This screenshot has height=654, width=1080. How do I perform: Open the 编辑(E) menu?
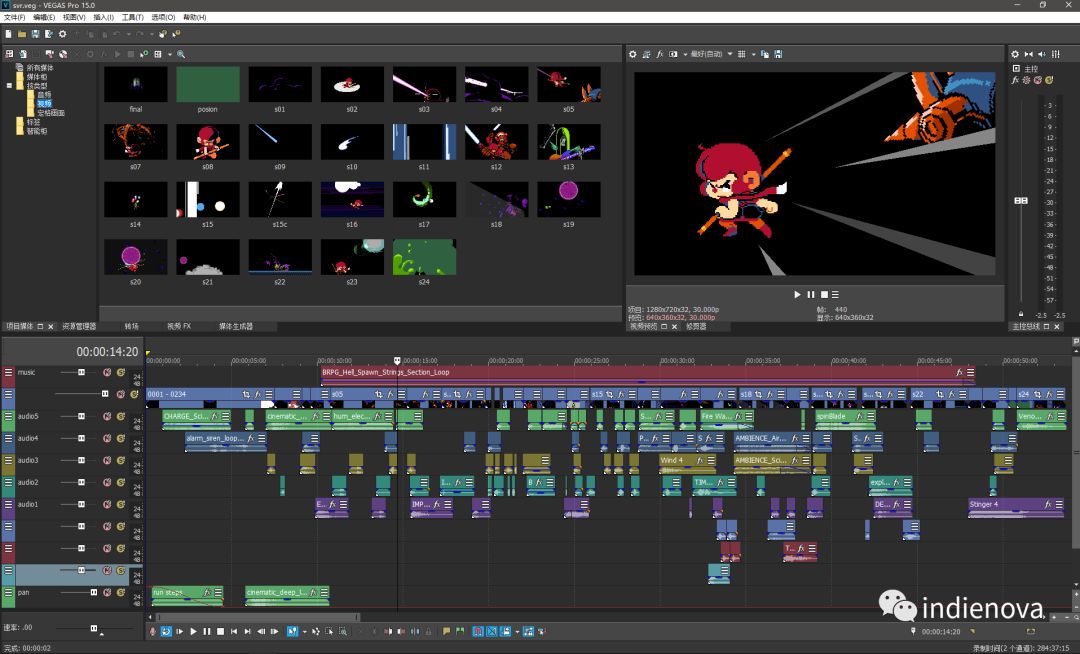[x=44, y=17]
